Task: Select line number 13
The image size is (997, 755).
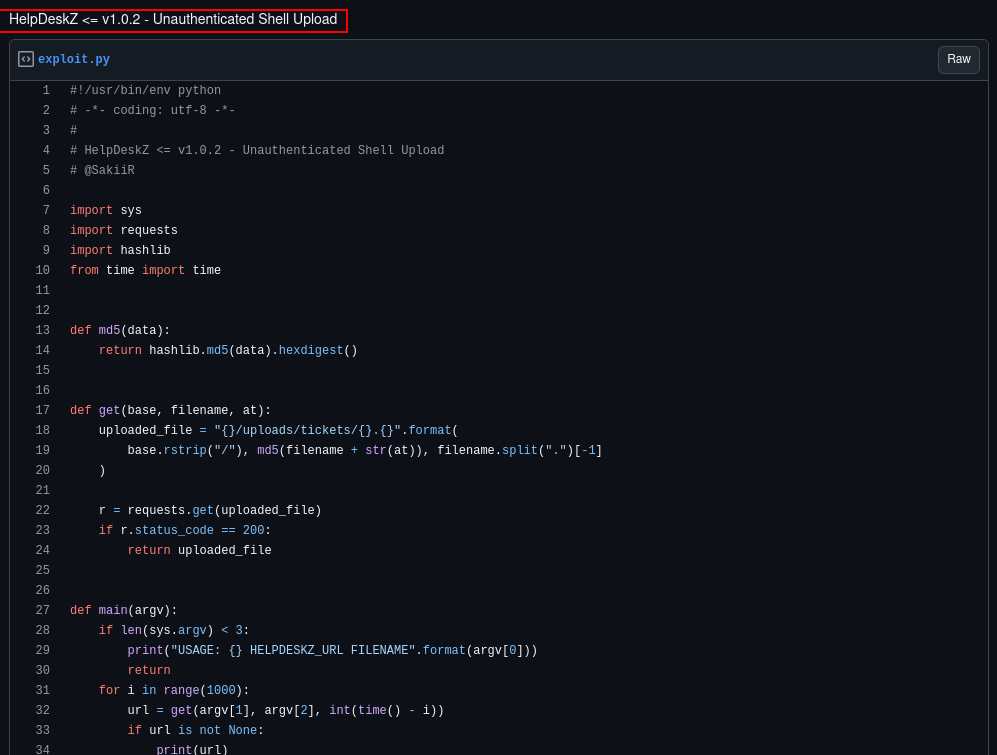Action: coord(43,330)
